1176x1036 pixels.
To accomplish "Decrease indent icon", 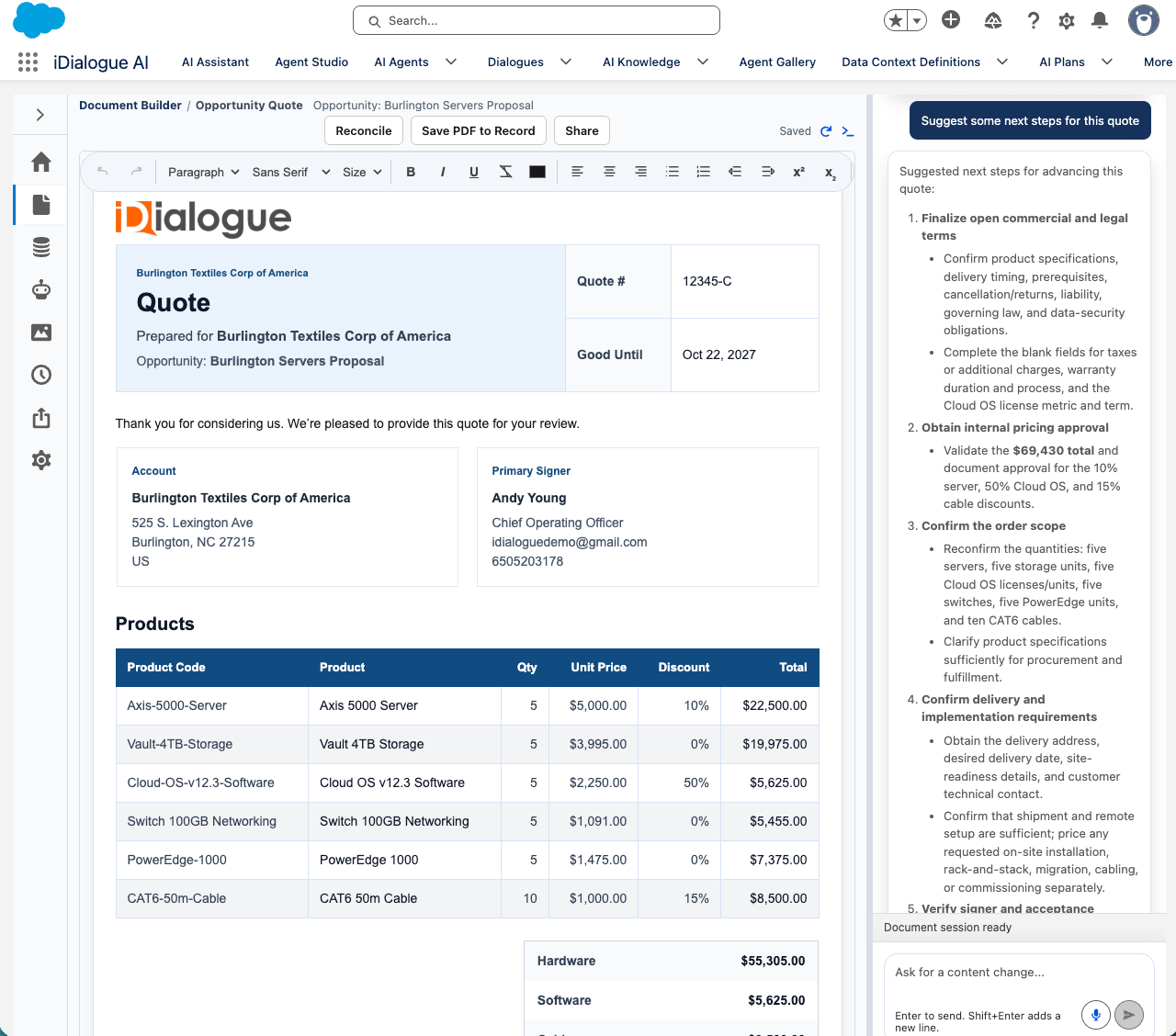I will click(x=735, y=172).
